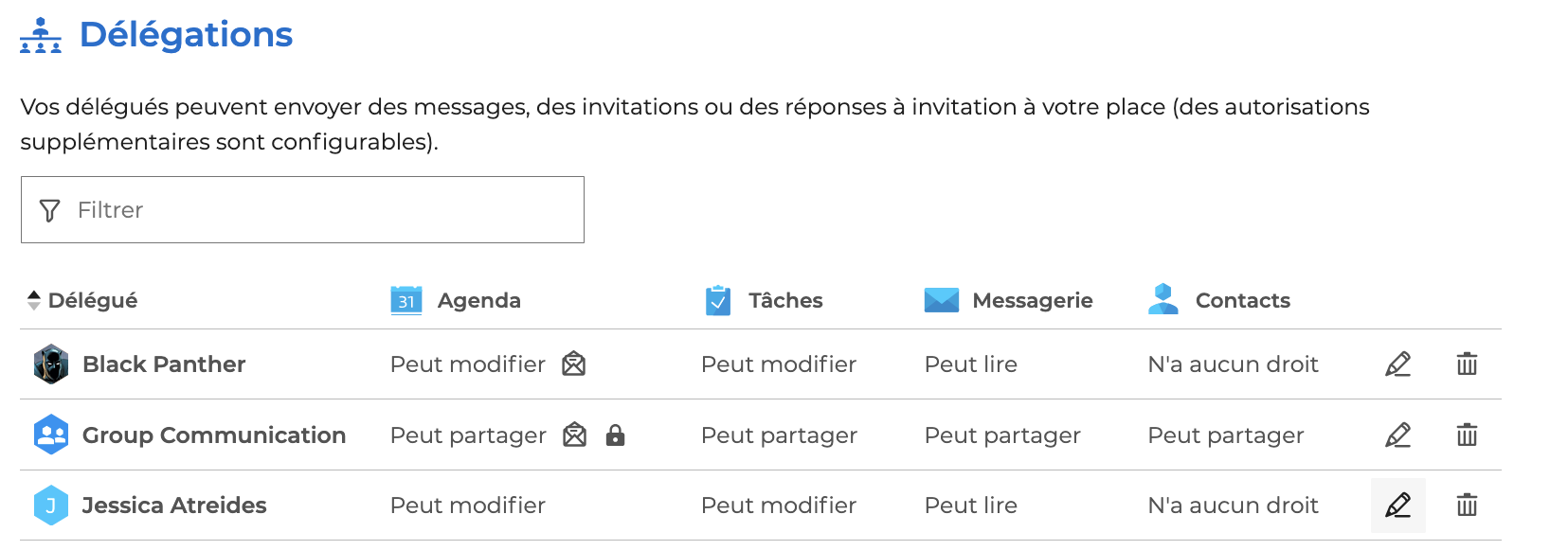The image size is (1568, 550).
Task: Sort by Délégué column arrows
Action: (34, 301)
